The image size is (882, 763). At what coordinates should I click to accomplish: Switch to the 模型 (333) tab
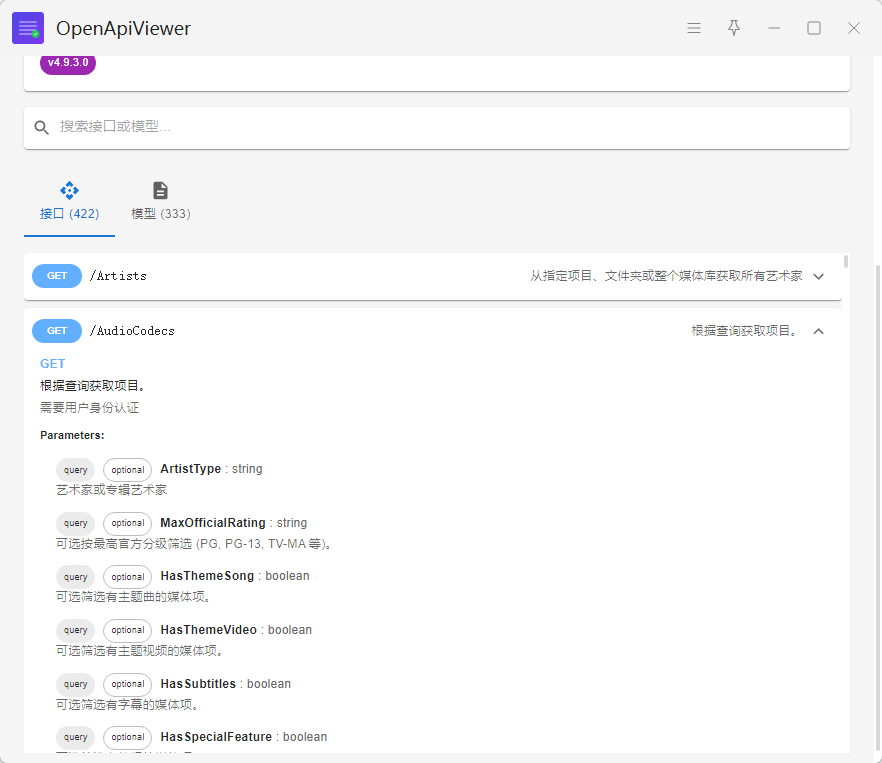[x=160, y=213]
